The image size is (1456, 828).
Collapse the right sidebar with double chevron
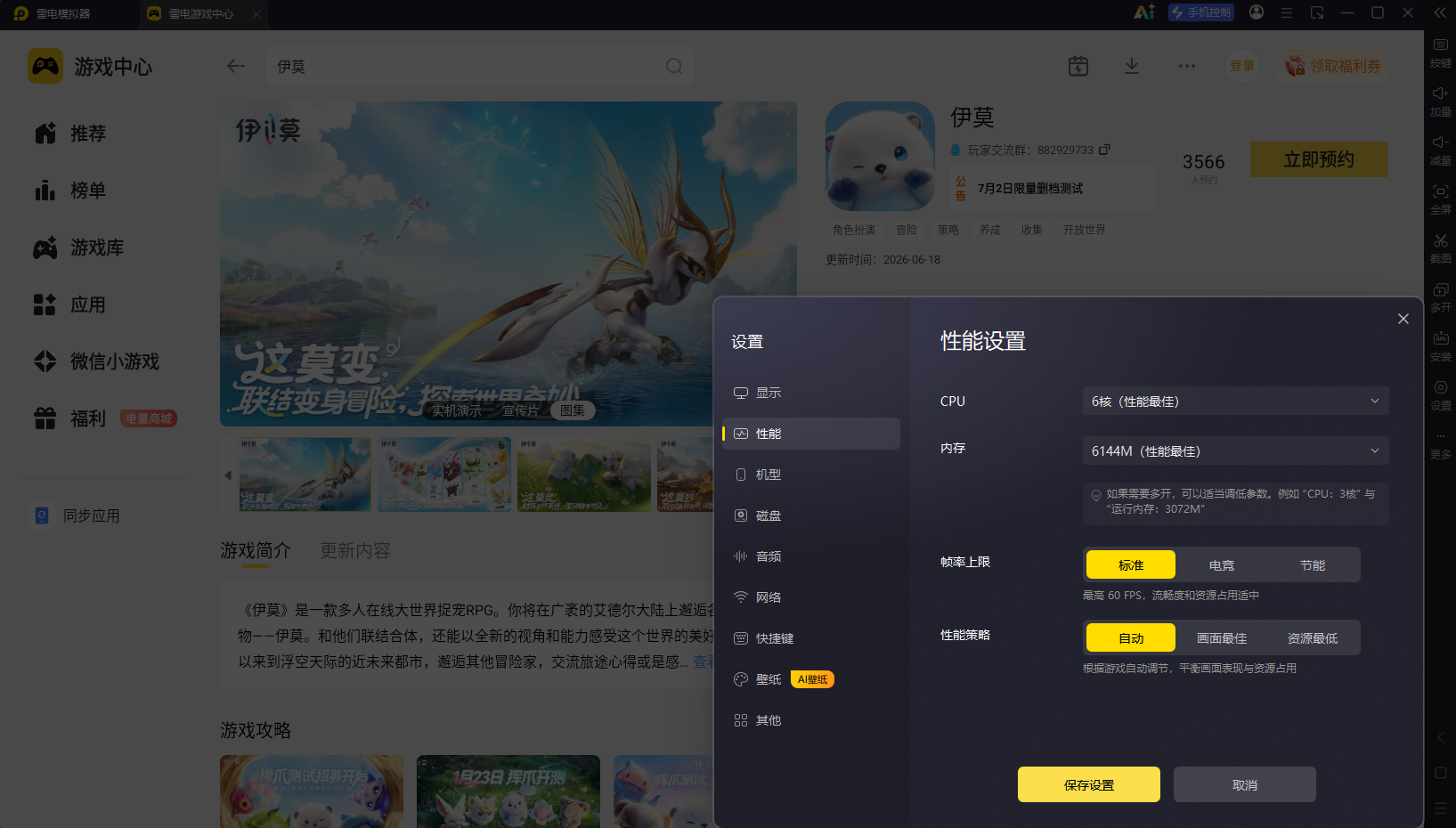click(x=1440, y=13)
